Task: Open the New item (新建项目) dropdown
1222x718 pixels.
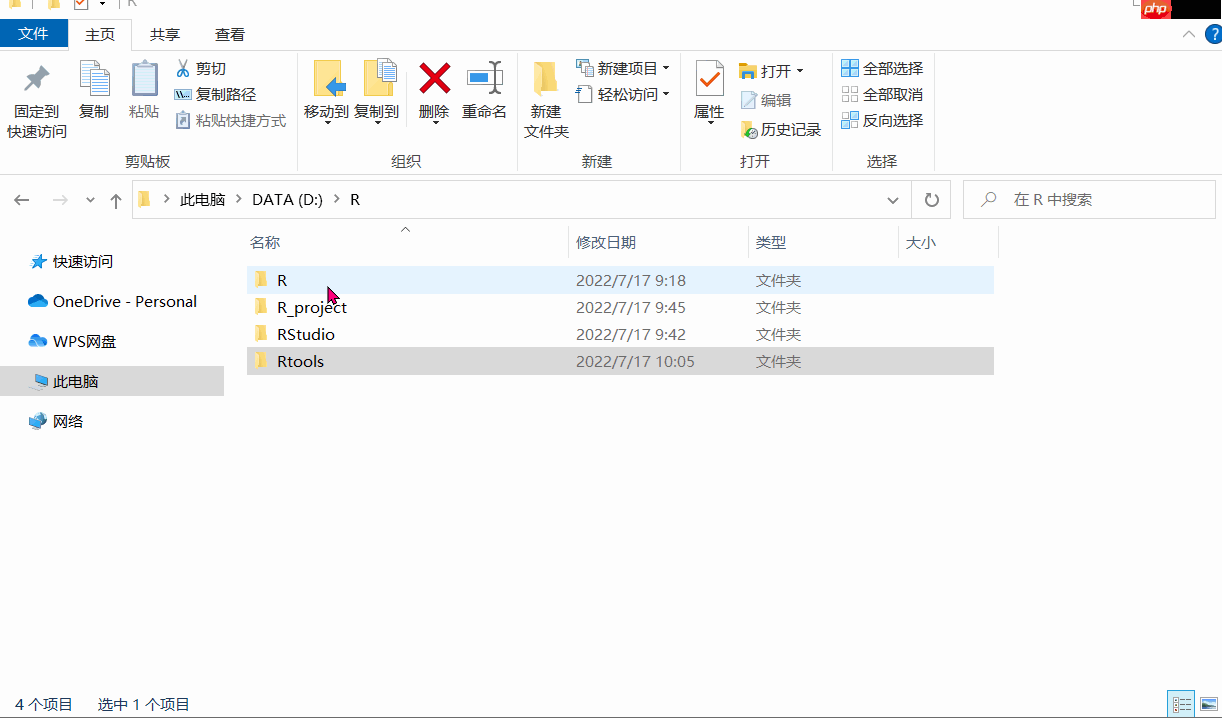Action: [623, 68]
